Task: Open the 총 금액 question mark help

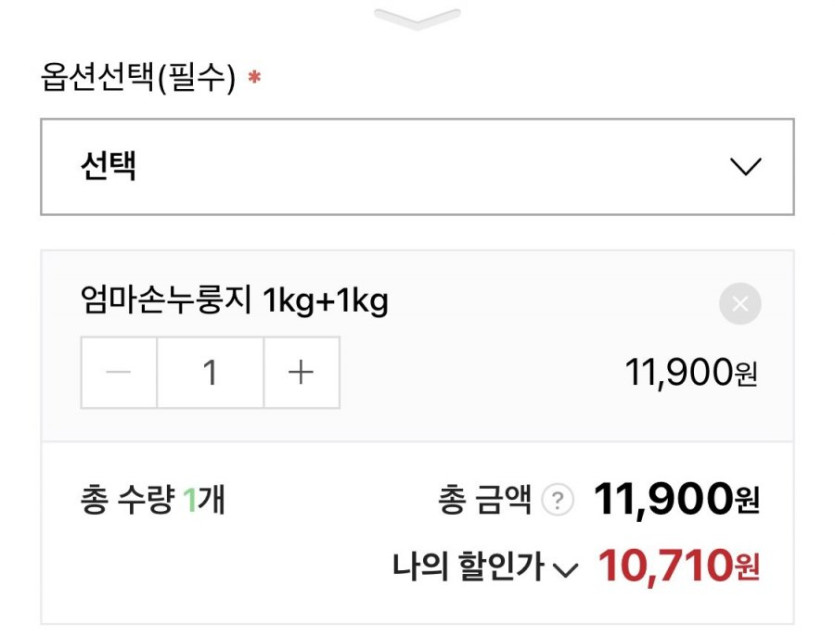Action: [x=558, y=500]
